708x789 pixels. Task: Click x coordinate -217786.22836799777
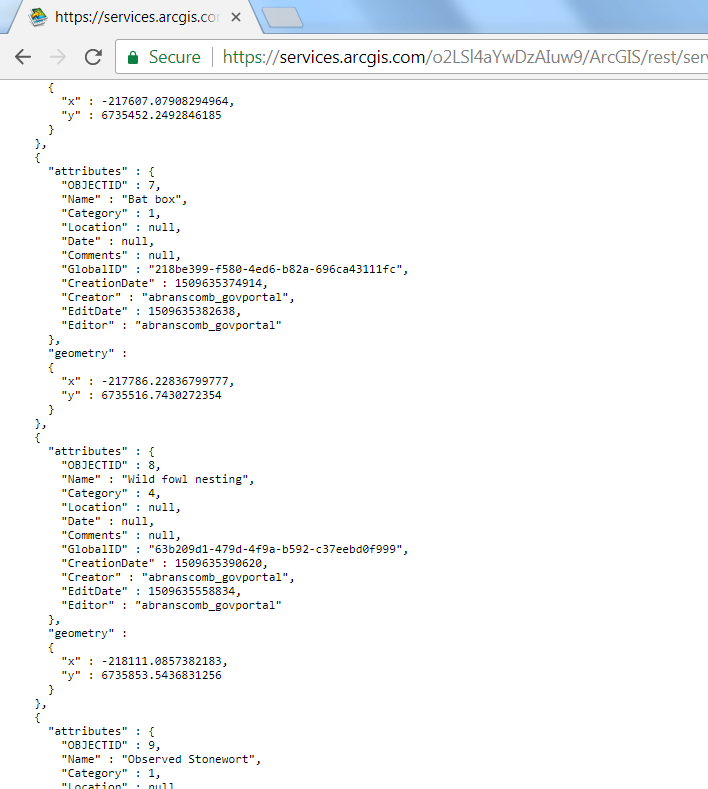point(165,381)
